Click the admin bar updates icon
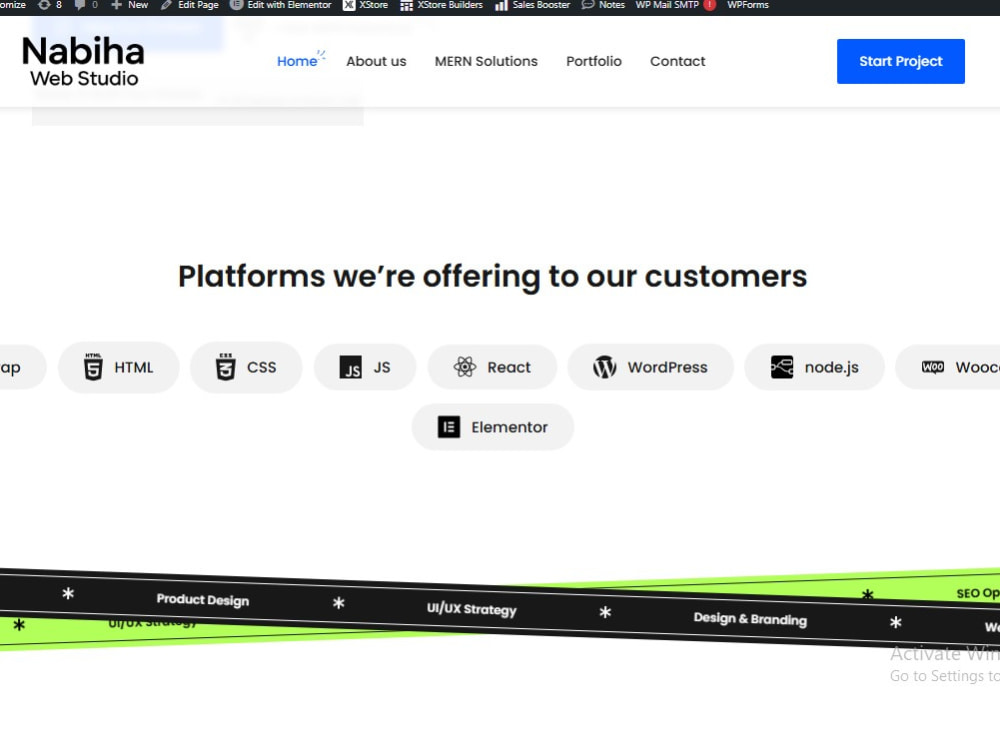The height and width of the screenshot is (750, 1000). click(x=43, y=5)
